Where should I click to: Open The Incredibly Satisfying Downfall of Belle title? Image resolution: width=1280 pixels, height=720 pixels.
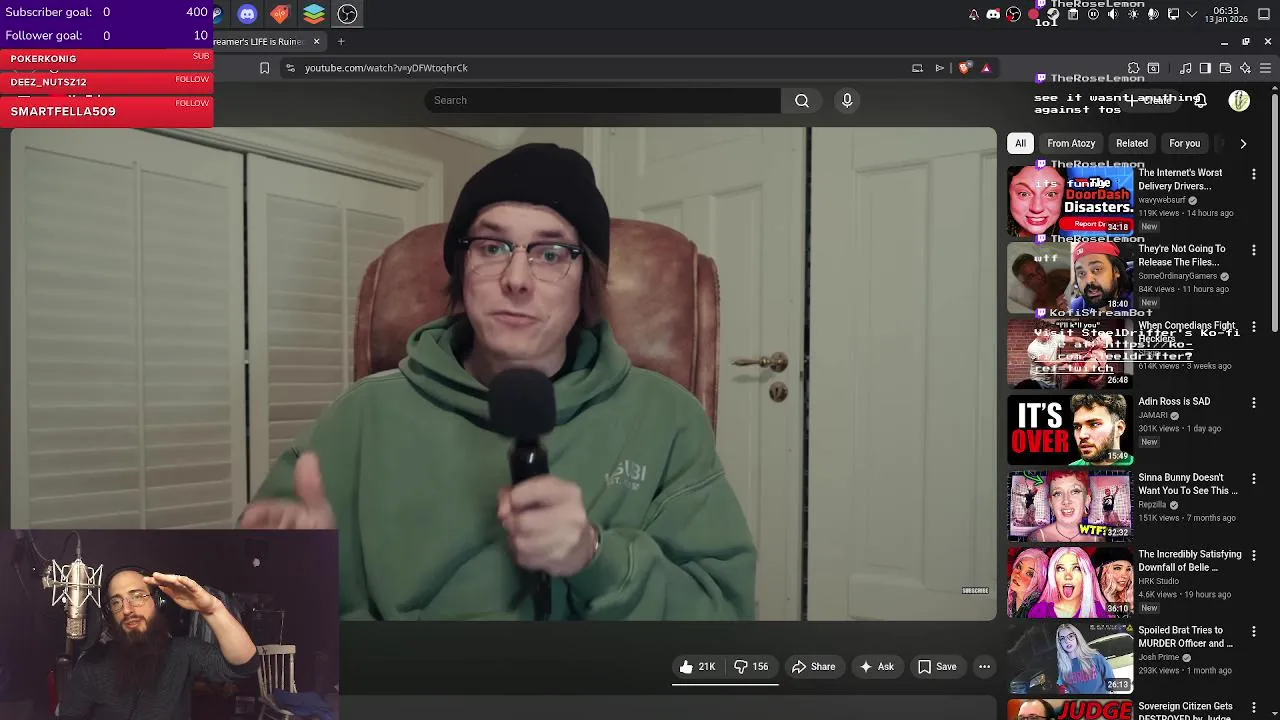(1189, 561)
